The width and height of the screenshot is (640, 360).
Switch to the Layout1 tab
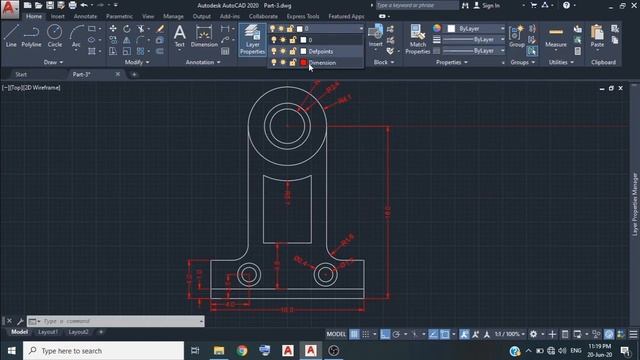[48, 332]
